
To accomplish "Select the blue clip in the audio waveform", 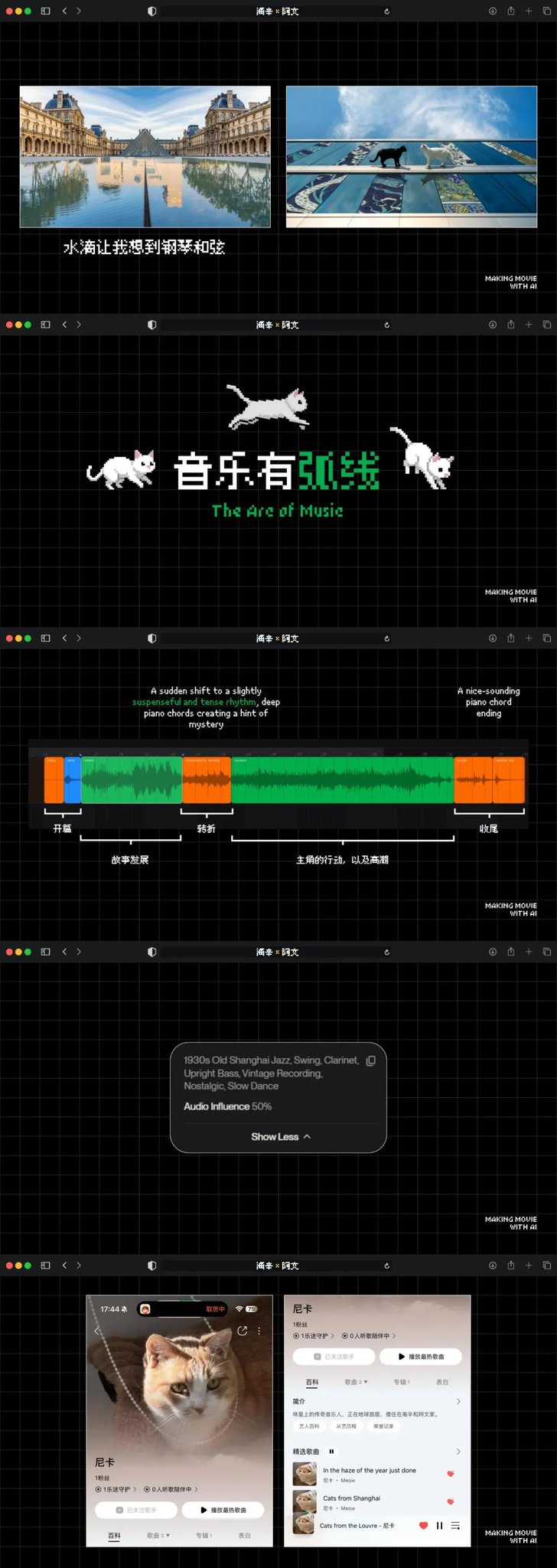I will (x=72, y=779).
